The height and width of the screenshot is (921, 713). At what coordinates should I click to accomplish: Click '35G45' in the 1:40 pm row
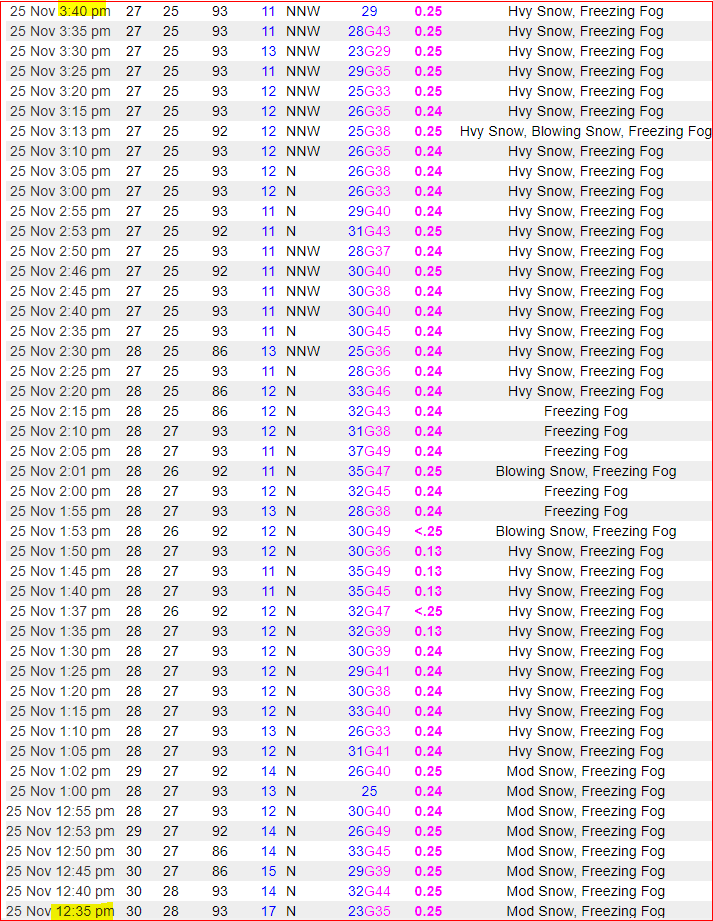click(x=369, y=591)
